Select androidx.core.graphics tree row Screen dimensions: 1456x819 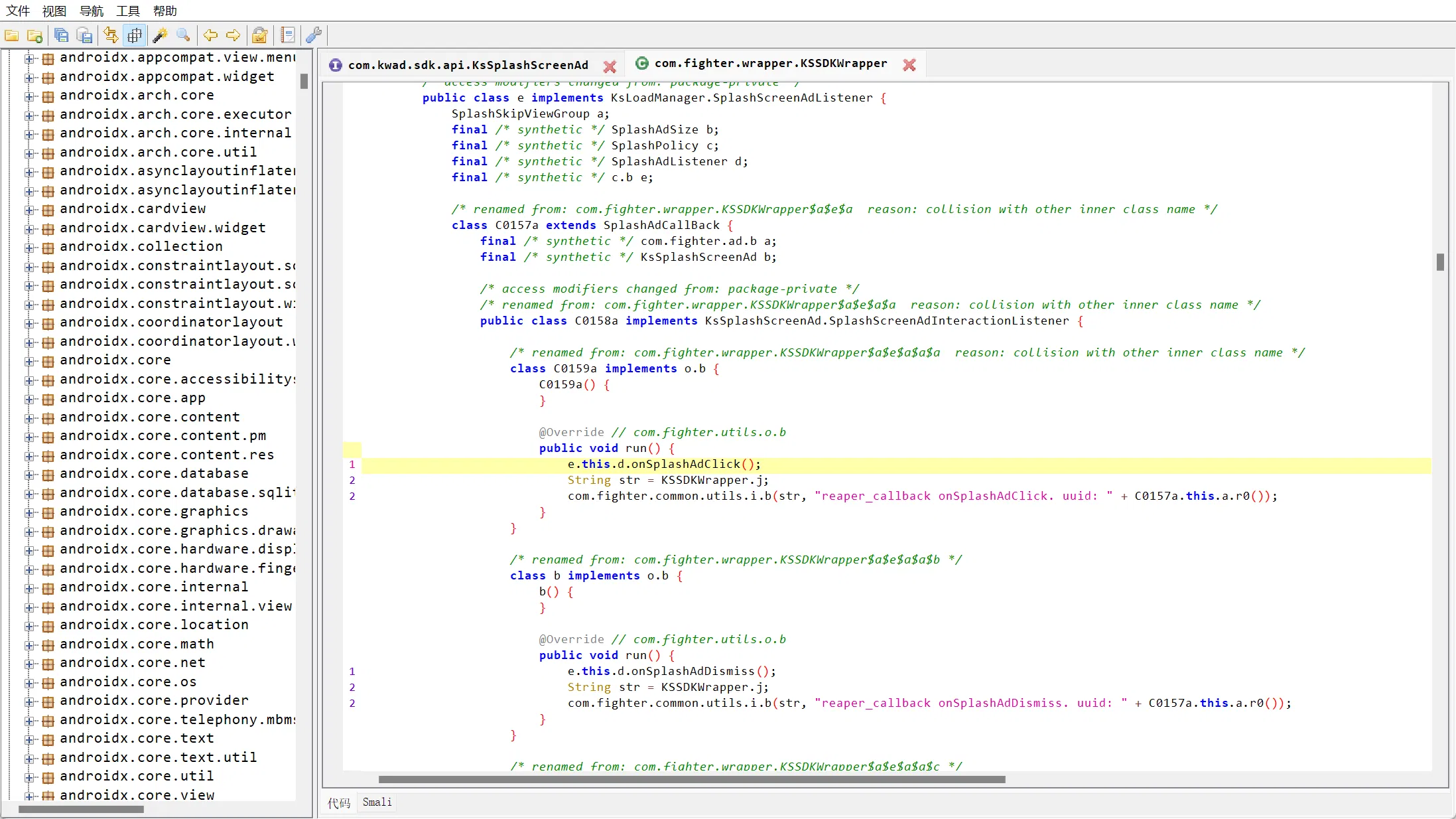pyautogui.click(x=154, y=511)
